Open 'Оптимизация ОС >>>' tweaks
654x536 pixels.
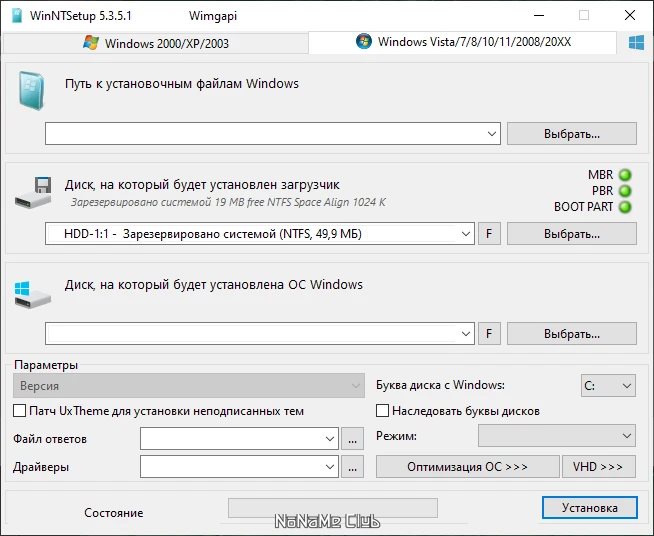coord(468,466)
